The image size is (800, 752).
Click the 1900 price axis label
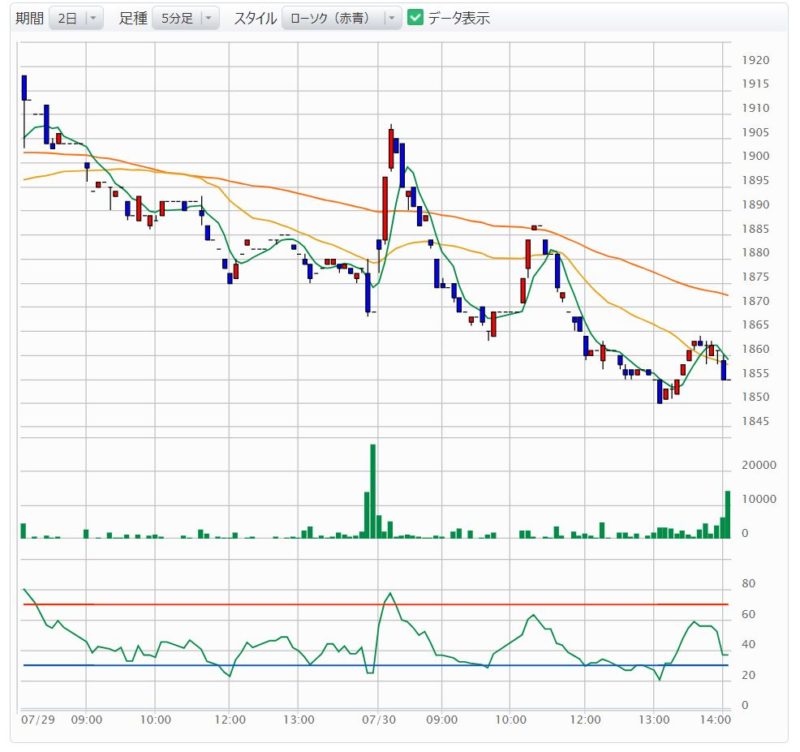click(x=755, y=156)
